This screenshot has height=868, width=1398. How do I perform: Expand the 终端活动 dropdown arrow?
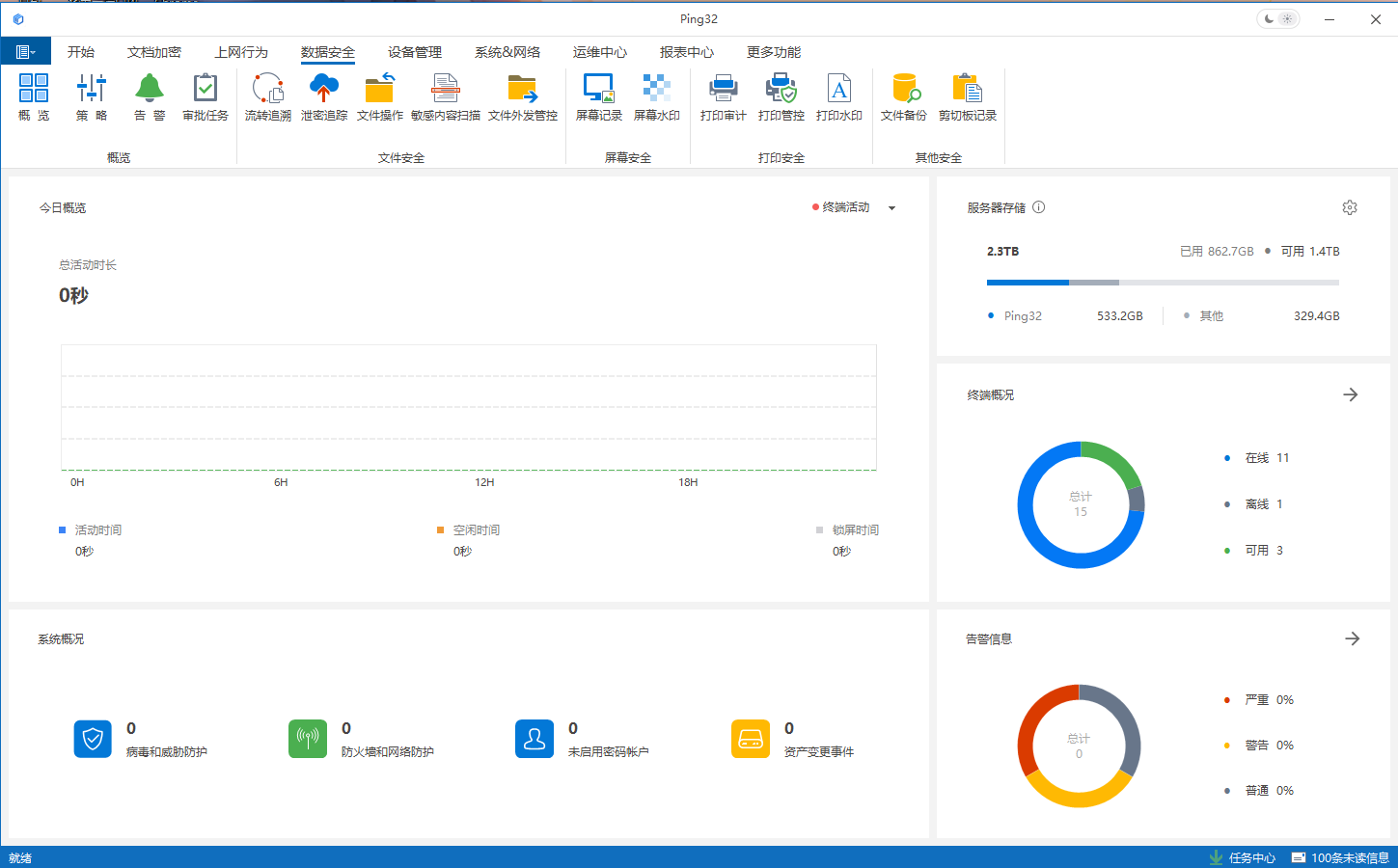pos(891,208)
